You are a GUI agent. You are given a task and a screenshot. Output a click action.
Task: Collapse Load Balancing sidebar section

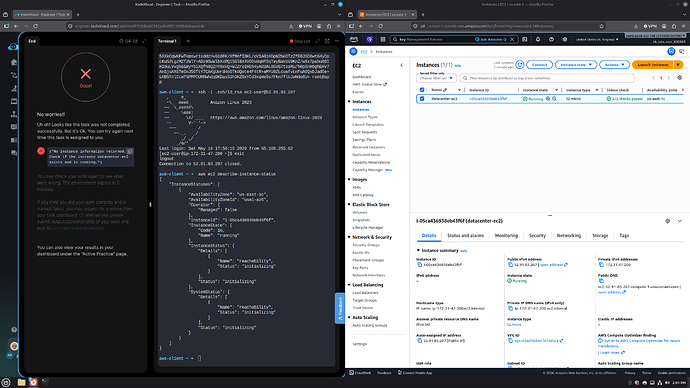click(349, 285)
